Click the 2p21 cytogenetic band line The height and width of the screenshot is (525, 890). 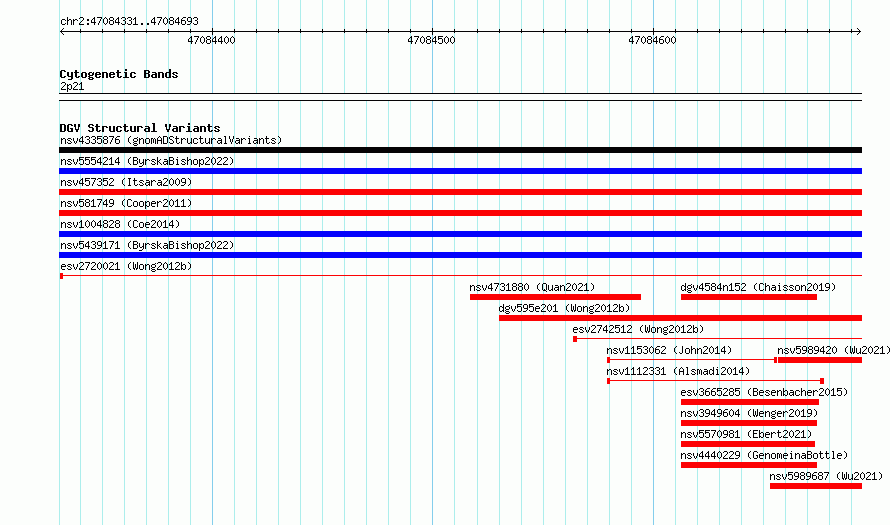[460, 97]
